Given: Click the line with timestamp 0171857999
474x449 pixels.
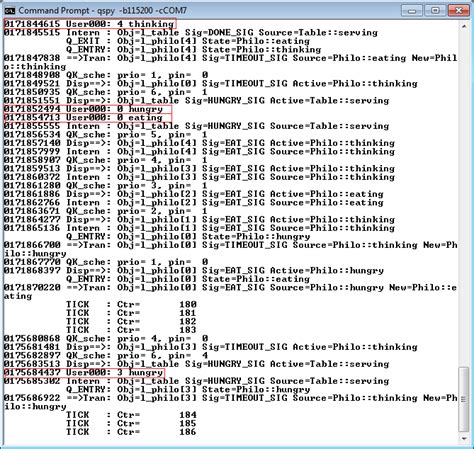Looking at the screenshot, I should (199, 152).
